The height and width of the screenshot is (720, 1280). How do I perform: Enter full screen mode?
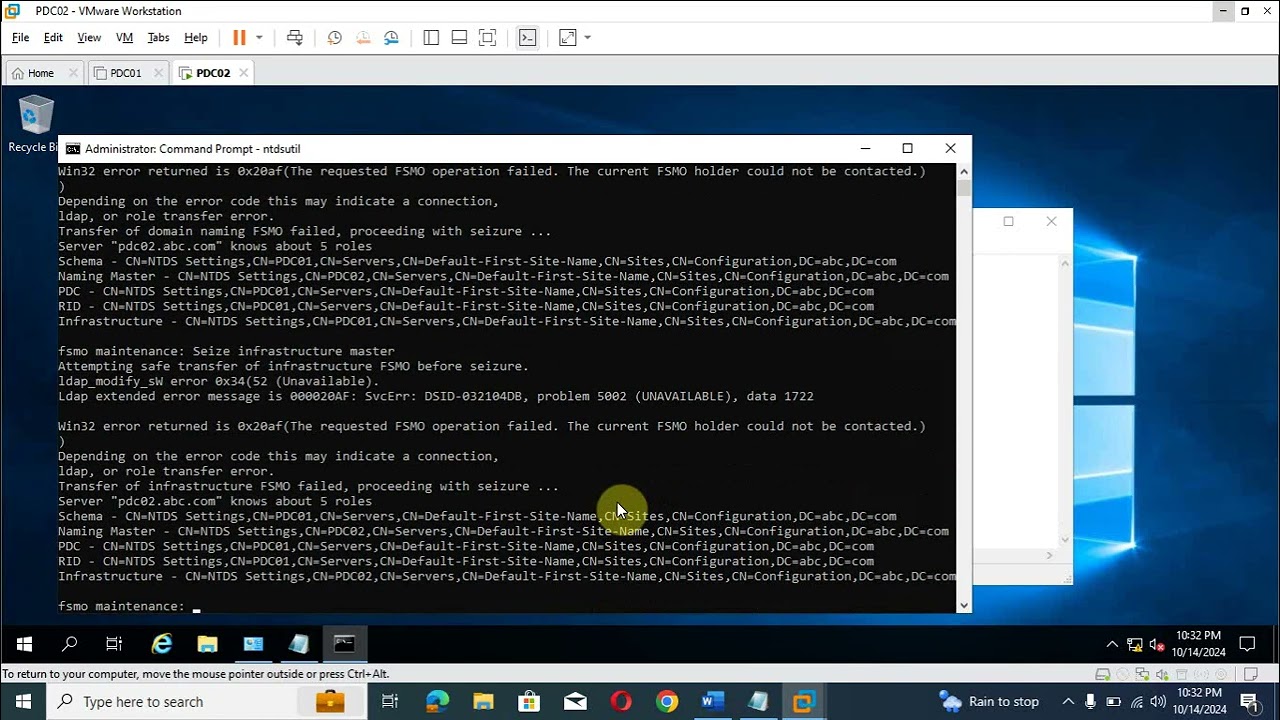tap(487, 38)
